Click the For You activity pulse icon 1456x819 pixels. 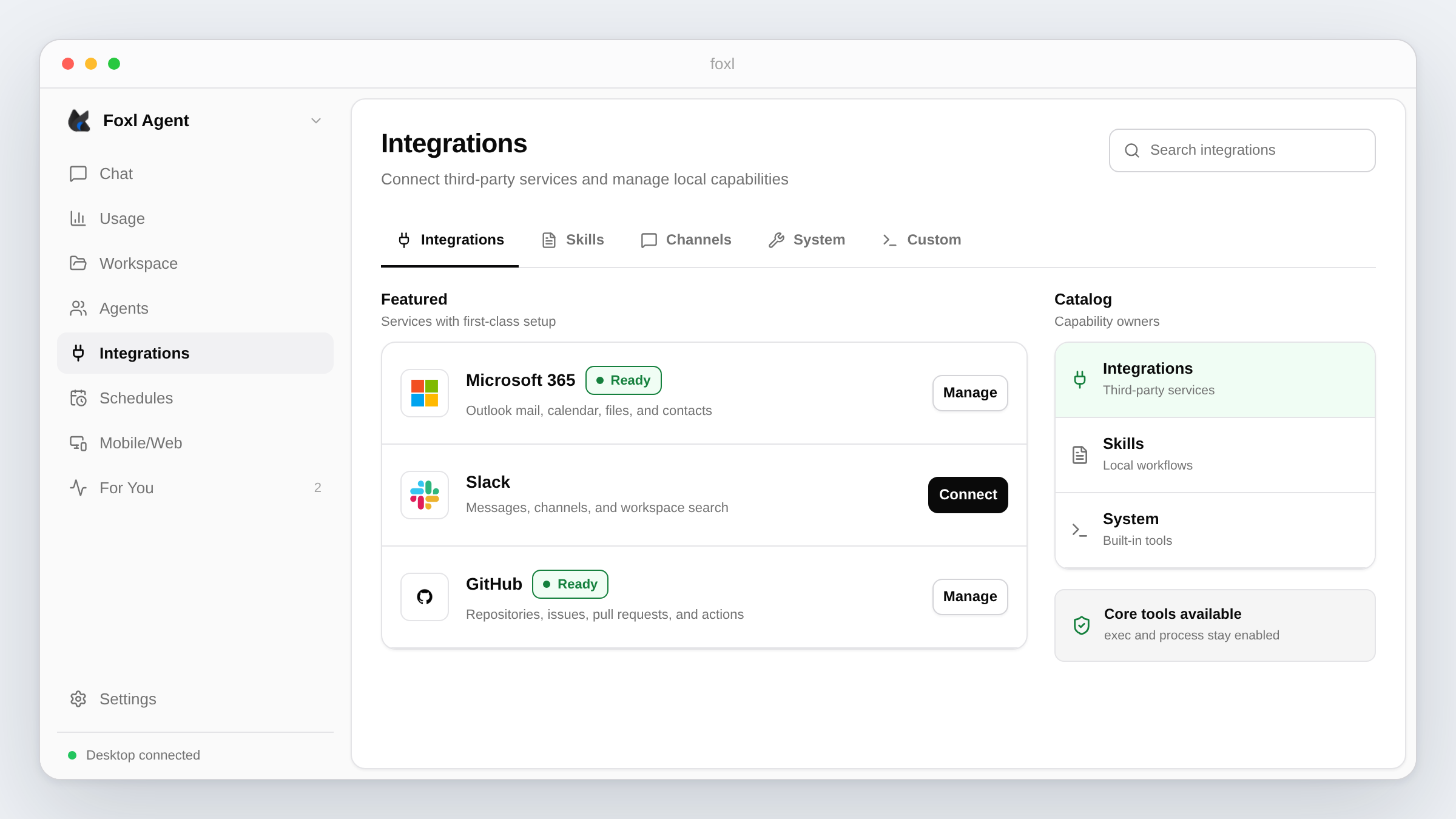point(78,488)
